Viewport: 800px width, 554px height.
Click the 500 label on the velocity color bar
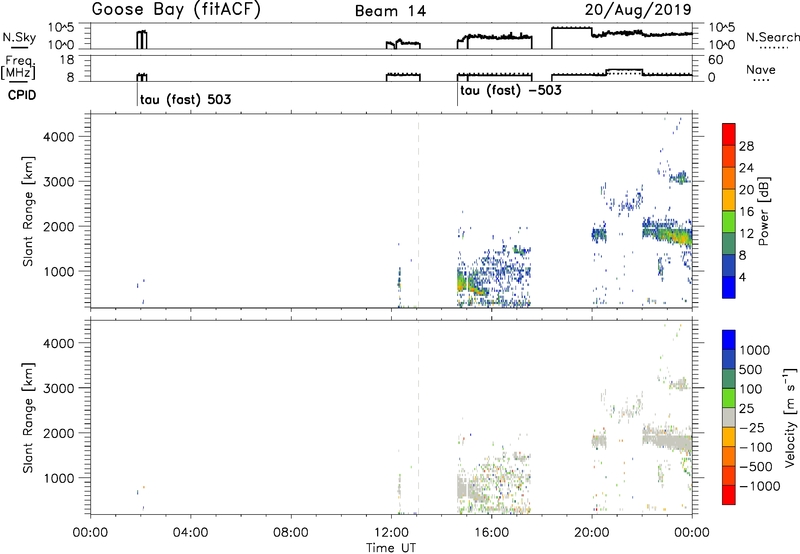(x=751, y=369)
